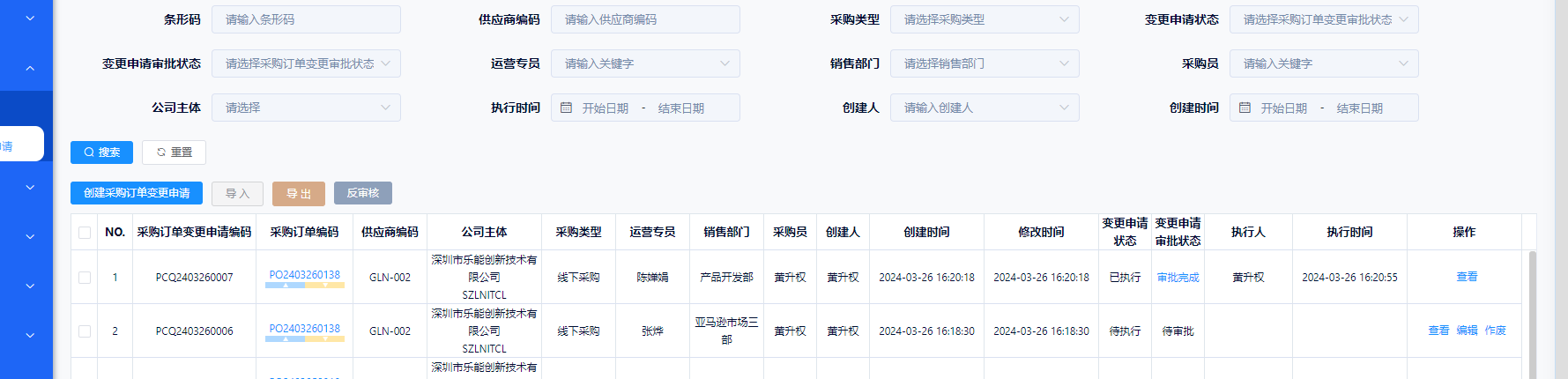Click 待审批 status in row 2
Image resolution: width=1568 pixels, height=379 pixels.
click(1178, 331)
